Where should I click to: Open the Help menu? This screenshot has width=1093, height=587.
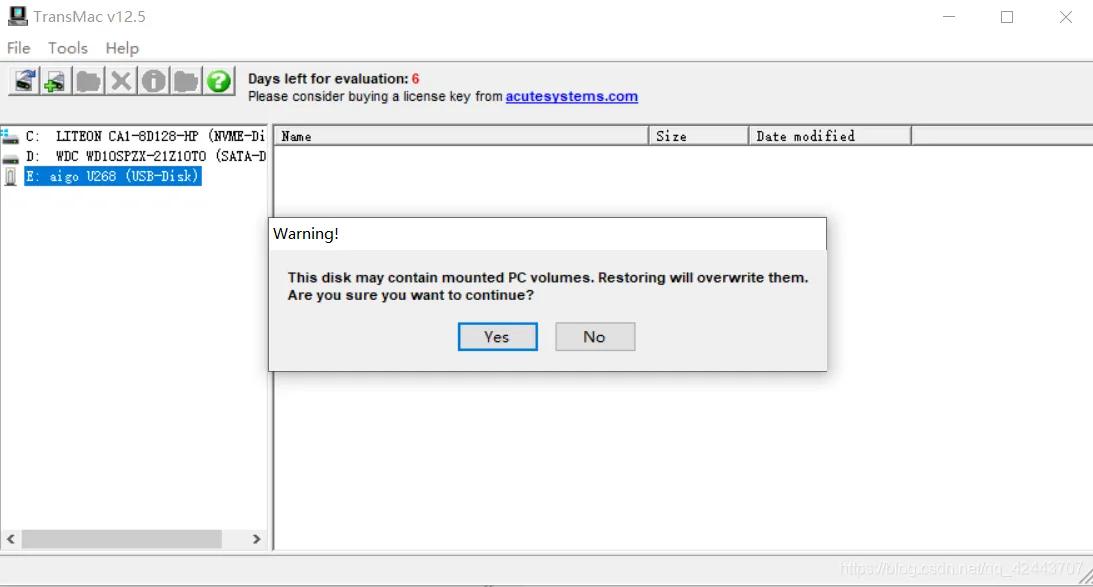point(122,48)
